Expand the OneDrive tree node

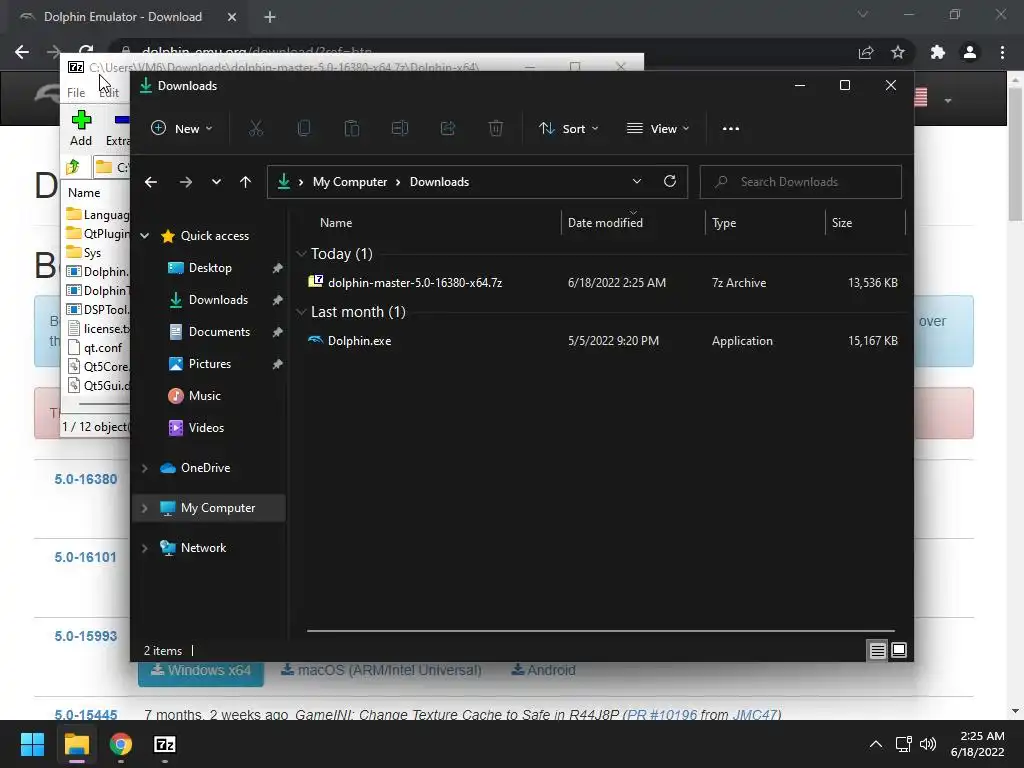click(145, 468)
